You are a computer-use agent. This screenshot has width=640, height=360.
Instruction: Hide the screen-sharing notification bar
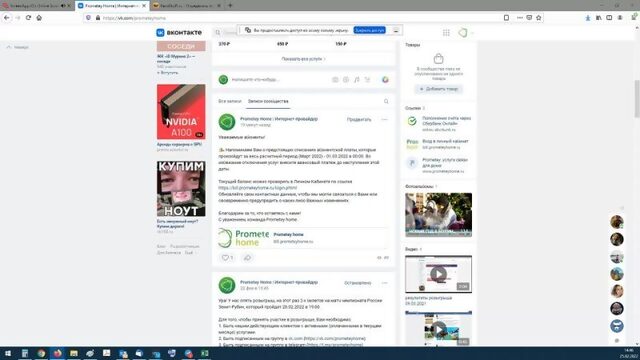[396, 31]
